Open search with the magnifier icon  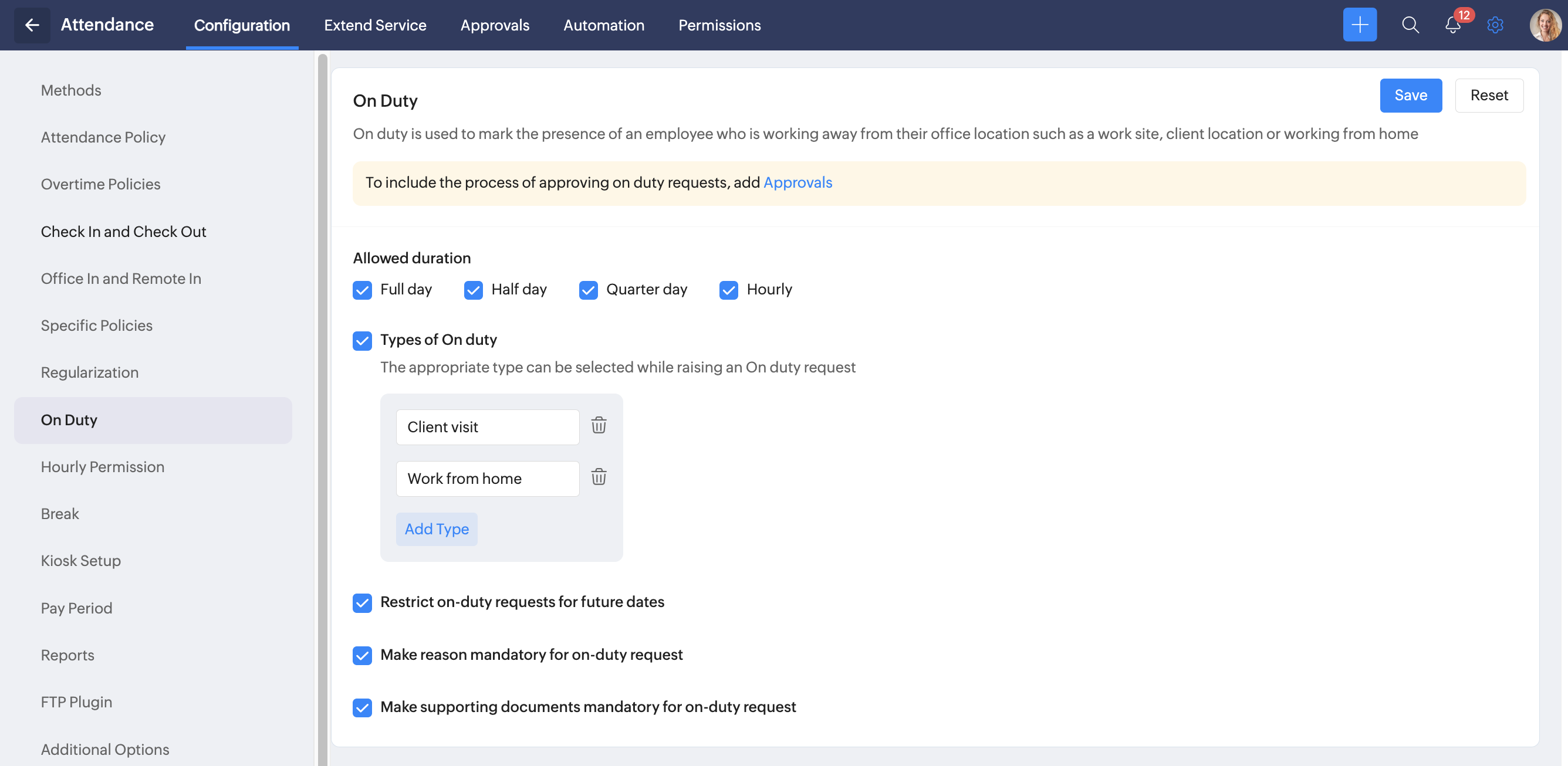tap(1410, 25)
